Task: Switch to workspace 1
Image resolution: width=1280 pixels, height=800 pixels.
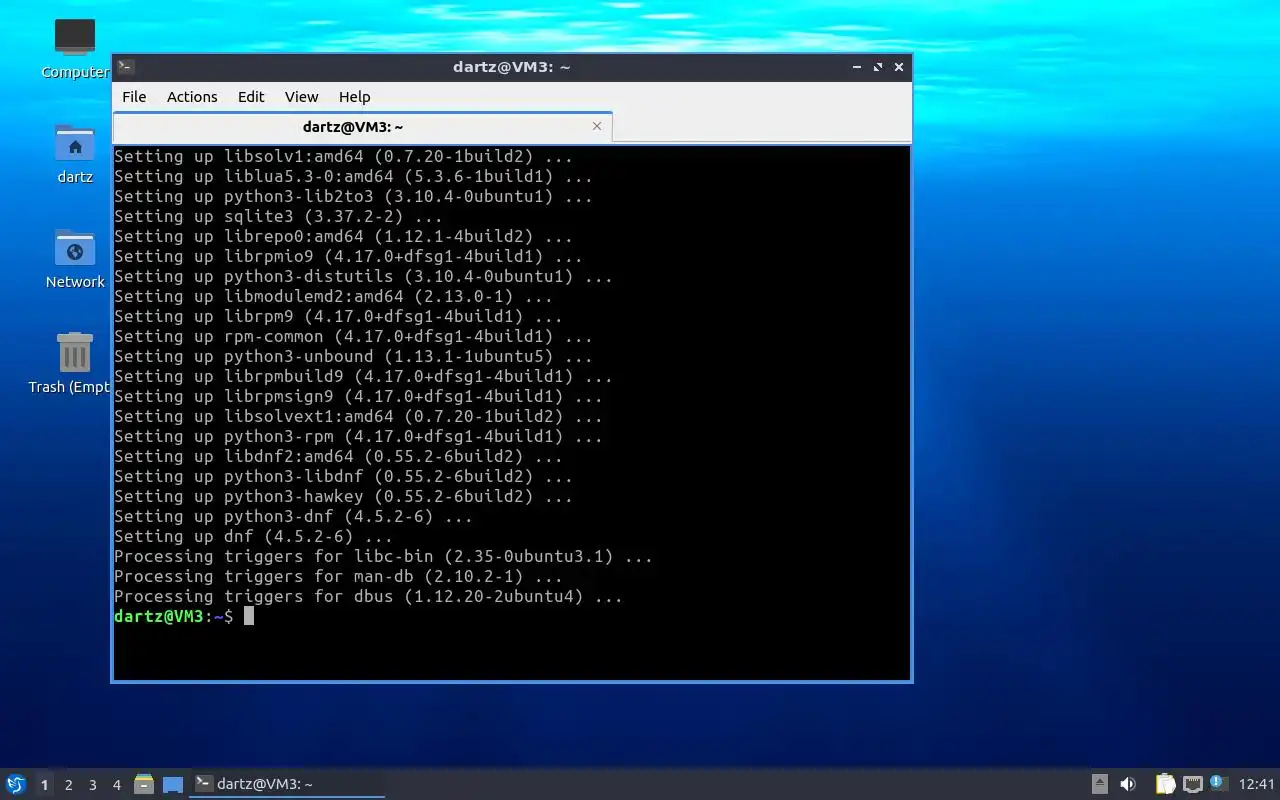Action: click(x=44, y=785)
